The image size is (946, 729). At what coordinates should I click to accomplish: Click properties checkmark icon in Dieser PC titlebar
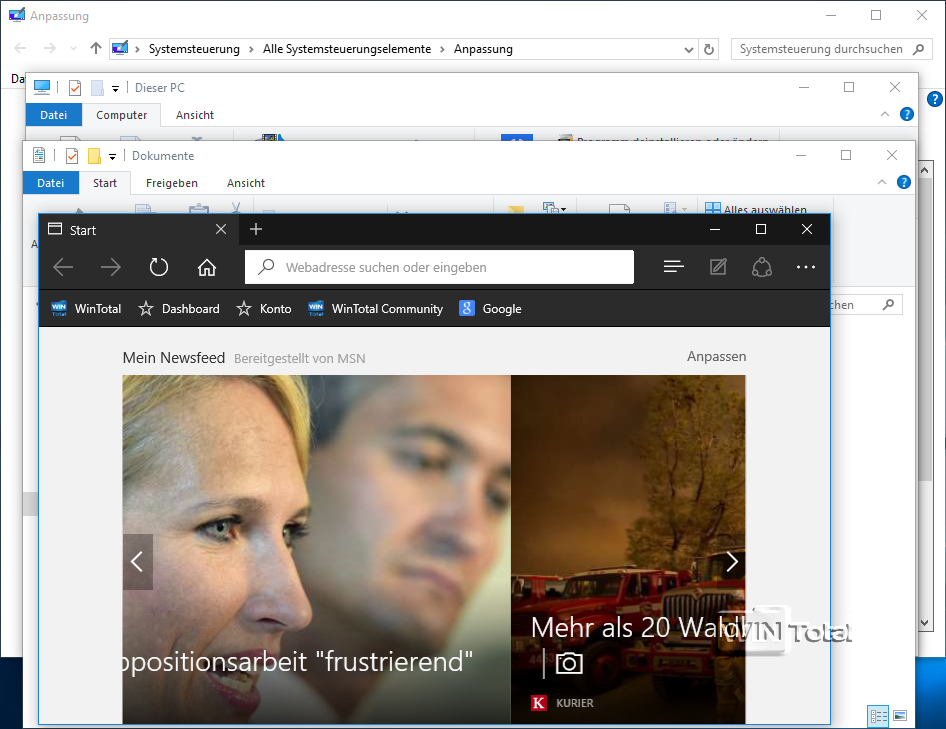tap(75, 88)
